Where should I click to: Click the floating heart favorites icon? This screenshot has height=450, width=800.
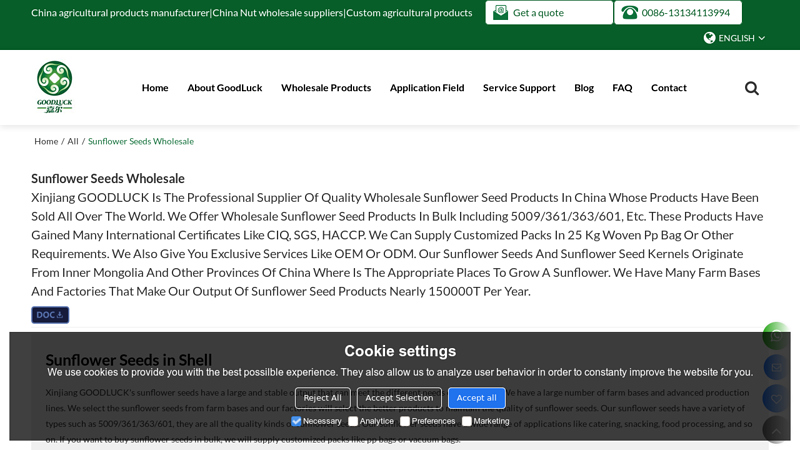776,399
